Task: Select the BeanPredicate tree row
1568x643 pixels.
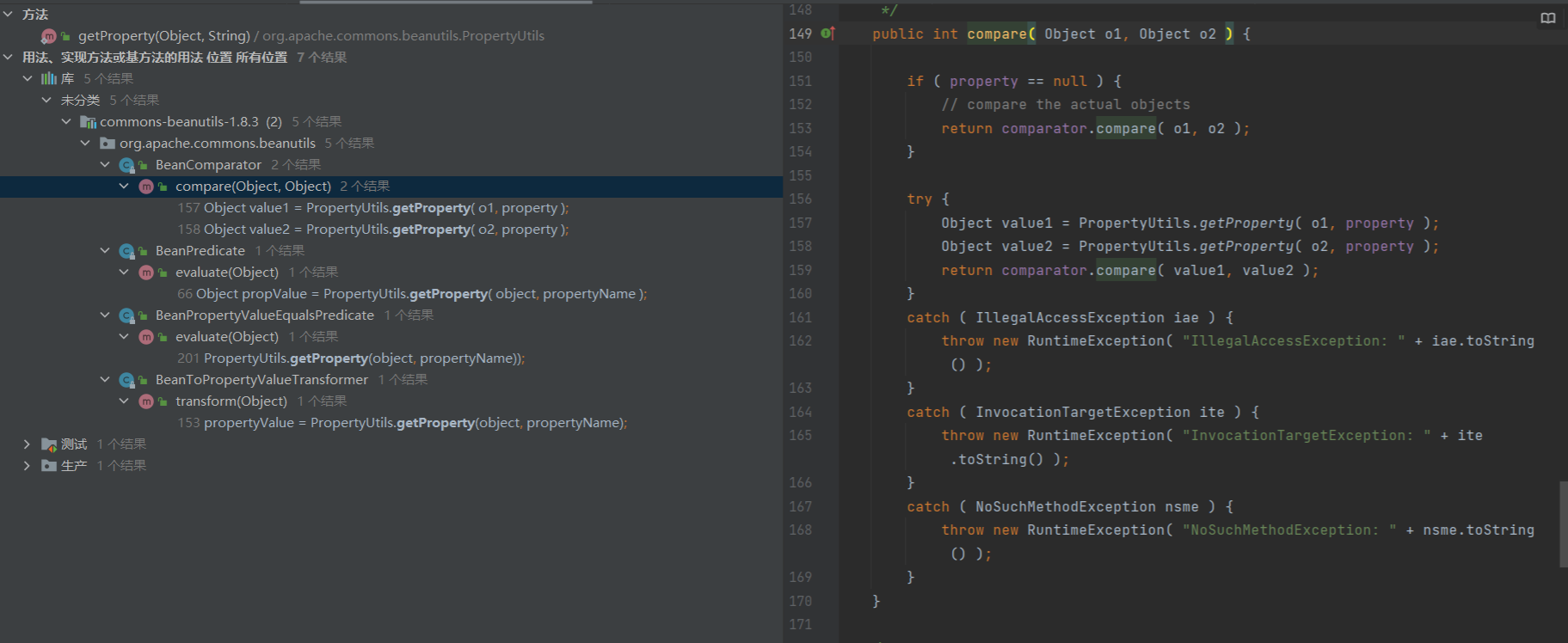Action: click(x=391, y=250)
